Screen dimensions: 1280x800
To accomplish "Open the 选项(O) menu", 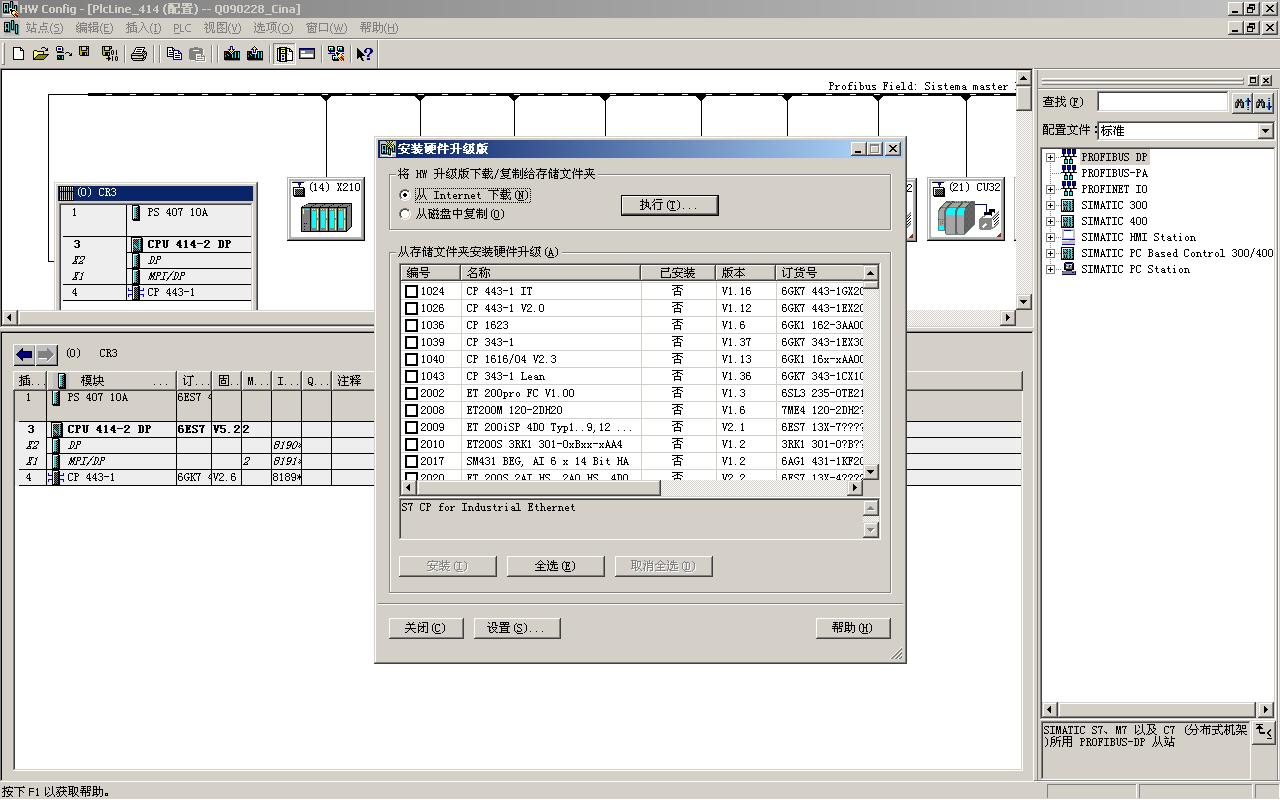I will tap(273, 28).
